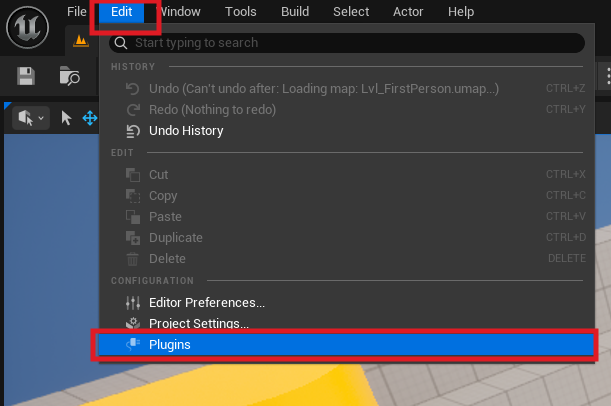Image resolution: width=611 pixels, height=406 pixels.
Task: Select the arrow Select Objects tool
Action: [66, 118]
